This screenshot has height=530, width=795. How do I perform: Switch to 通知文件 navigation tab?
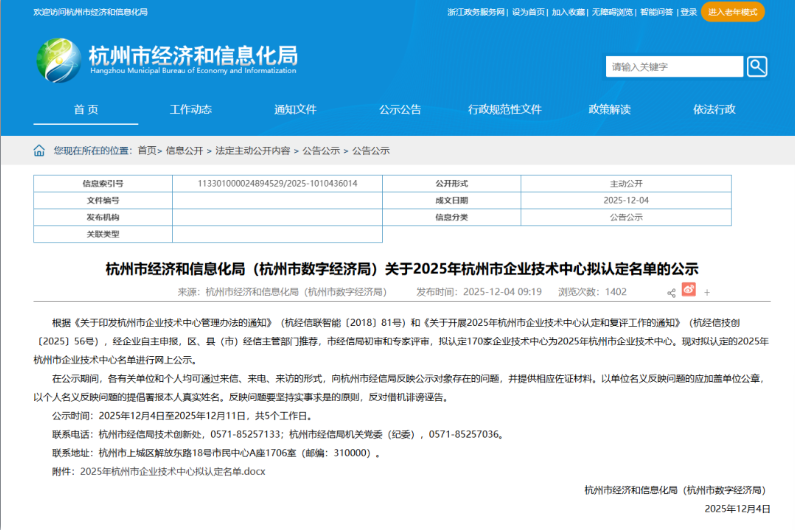[x=295, y=109]
